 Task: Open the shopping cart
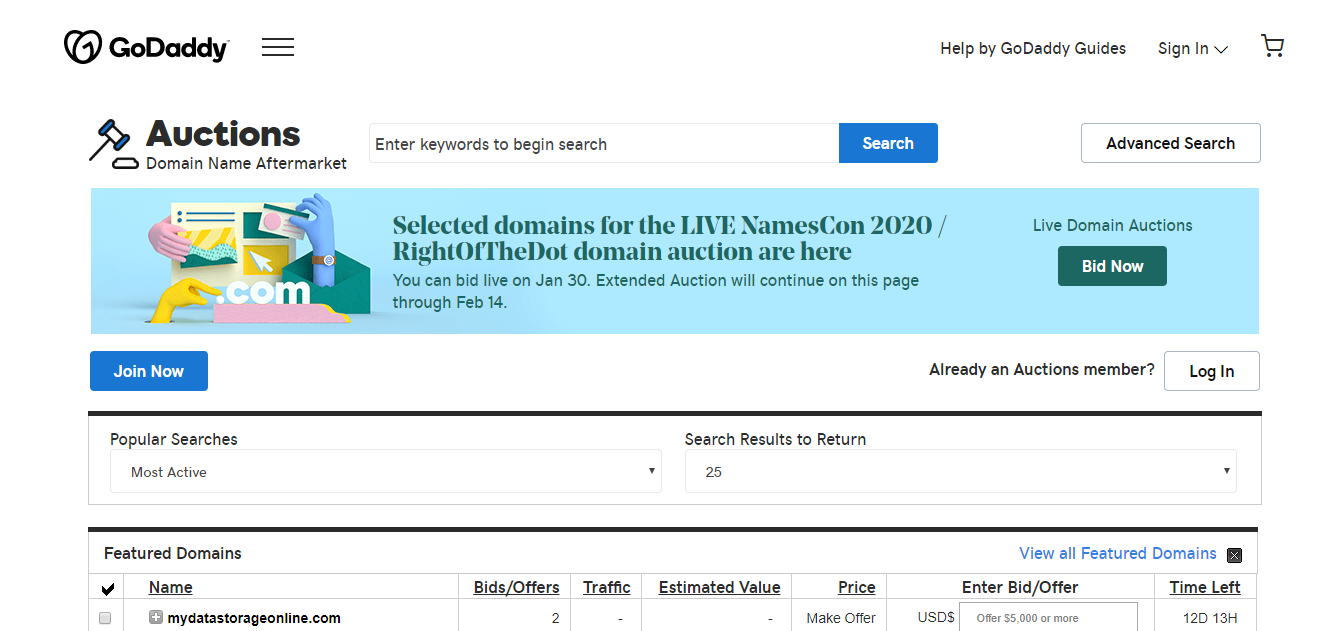(1272, 46)
